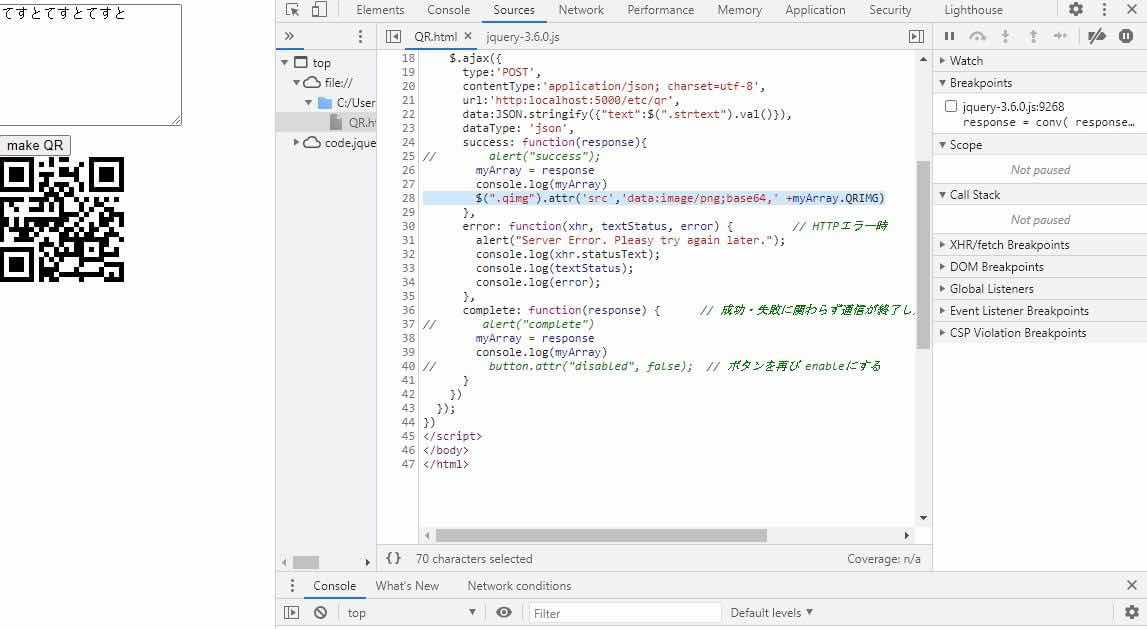
Task: Collapse the file:// tree node
Action: 296,83
